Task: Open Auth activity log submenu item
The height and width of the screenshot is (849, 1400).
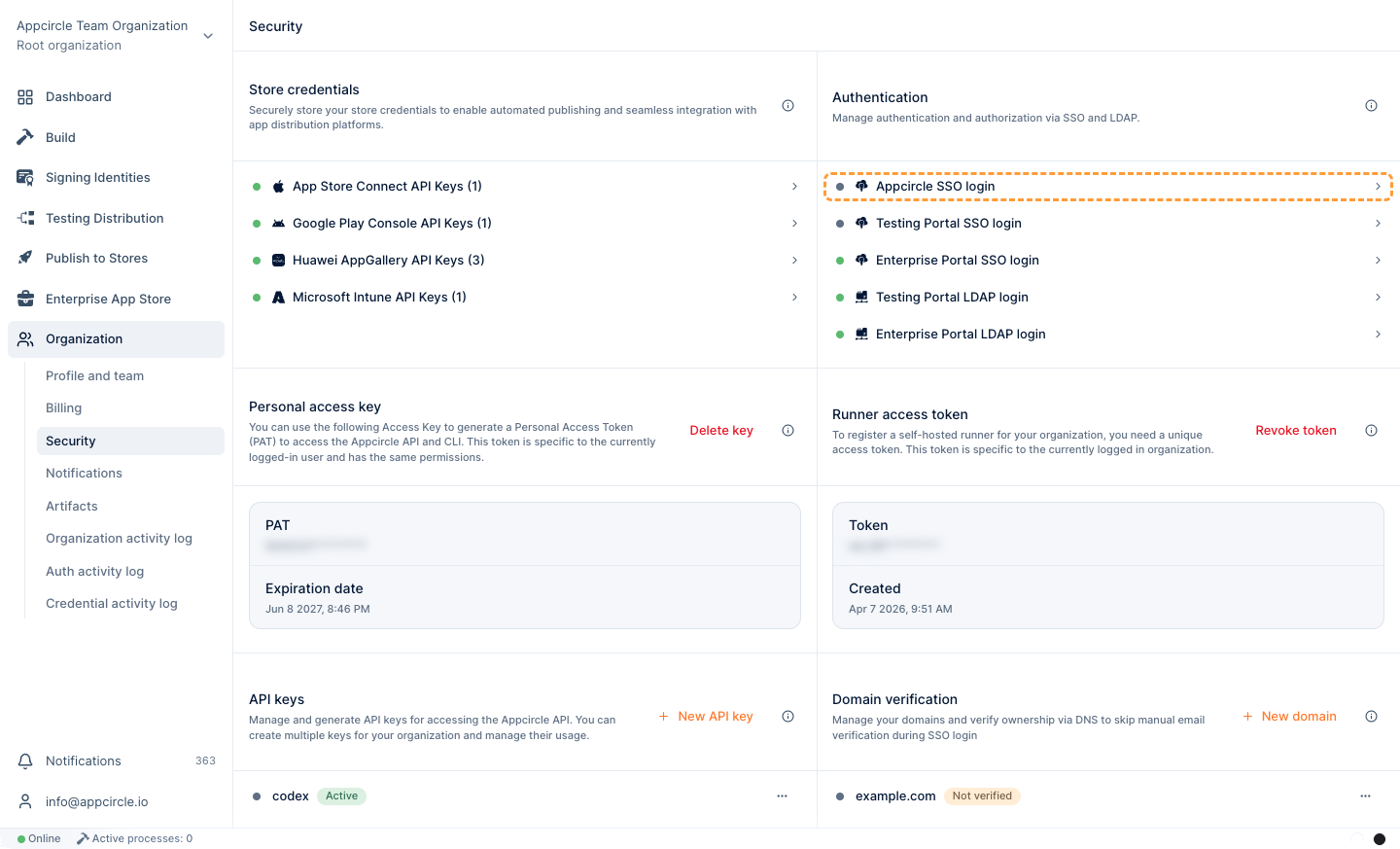Action: [x=94, y=572]
